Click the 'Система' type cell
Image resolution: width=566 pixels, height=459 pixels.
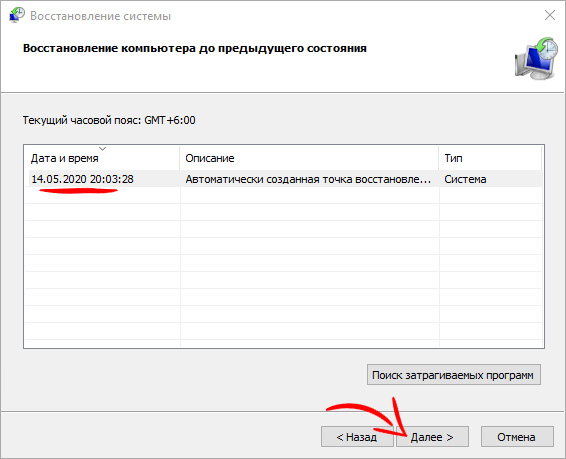click(x=465, y=179)
